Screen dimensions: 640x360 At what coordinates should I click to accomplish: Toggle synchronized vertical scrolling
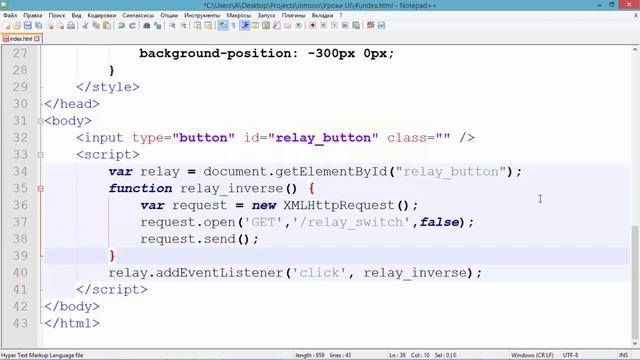click(x=198, y=25)
